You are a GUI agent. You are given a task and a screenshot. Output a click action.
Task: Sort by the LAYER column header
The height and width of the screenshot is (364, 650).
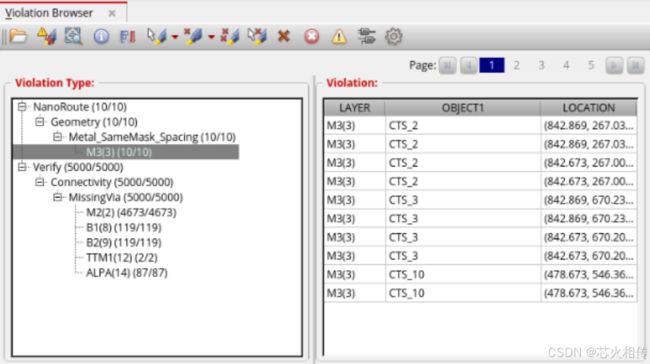(354, 108)
